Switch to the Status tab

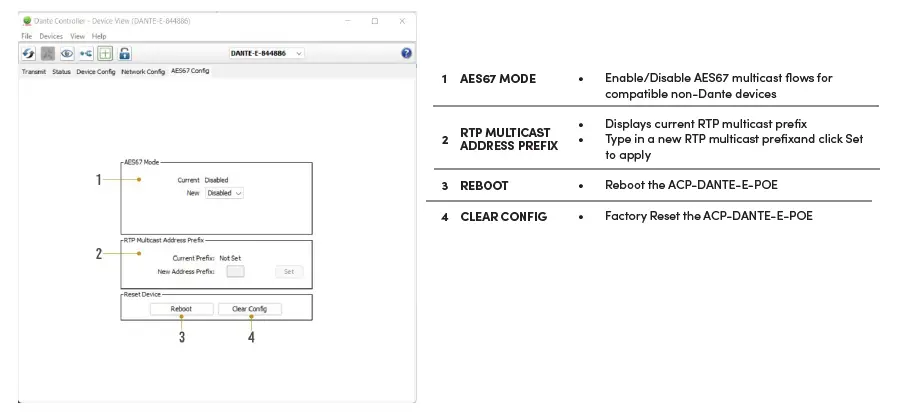point(61,72)
